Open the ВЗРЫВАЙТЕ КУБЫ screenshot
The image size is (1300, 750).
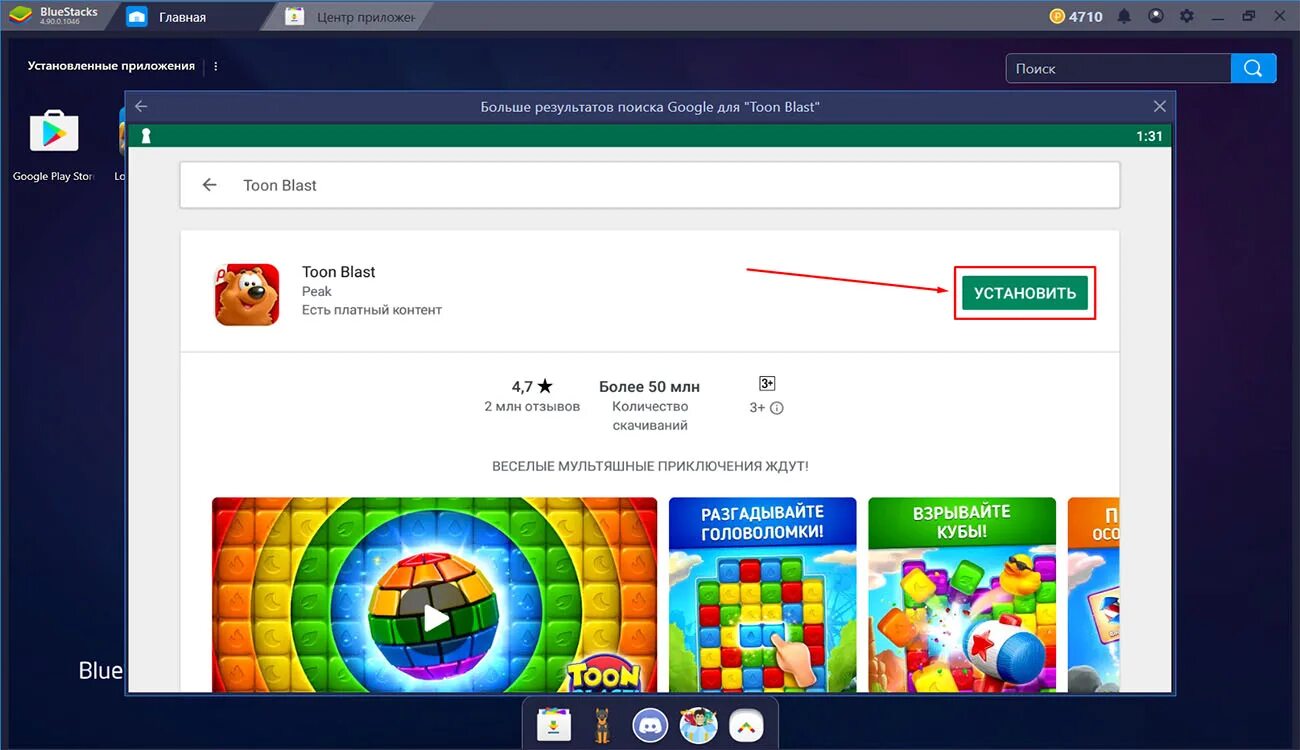coord(962,595)
